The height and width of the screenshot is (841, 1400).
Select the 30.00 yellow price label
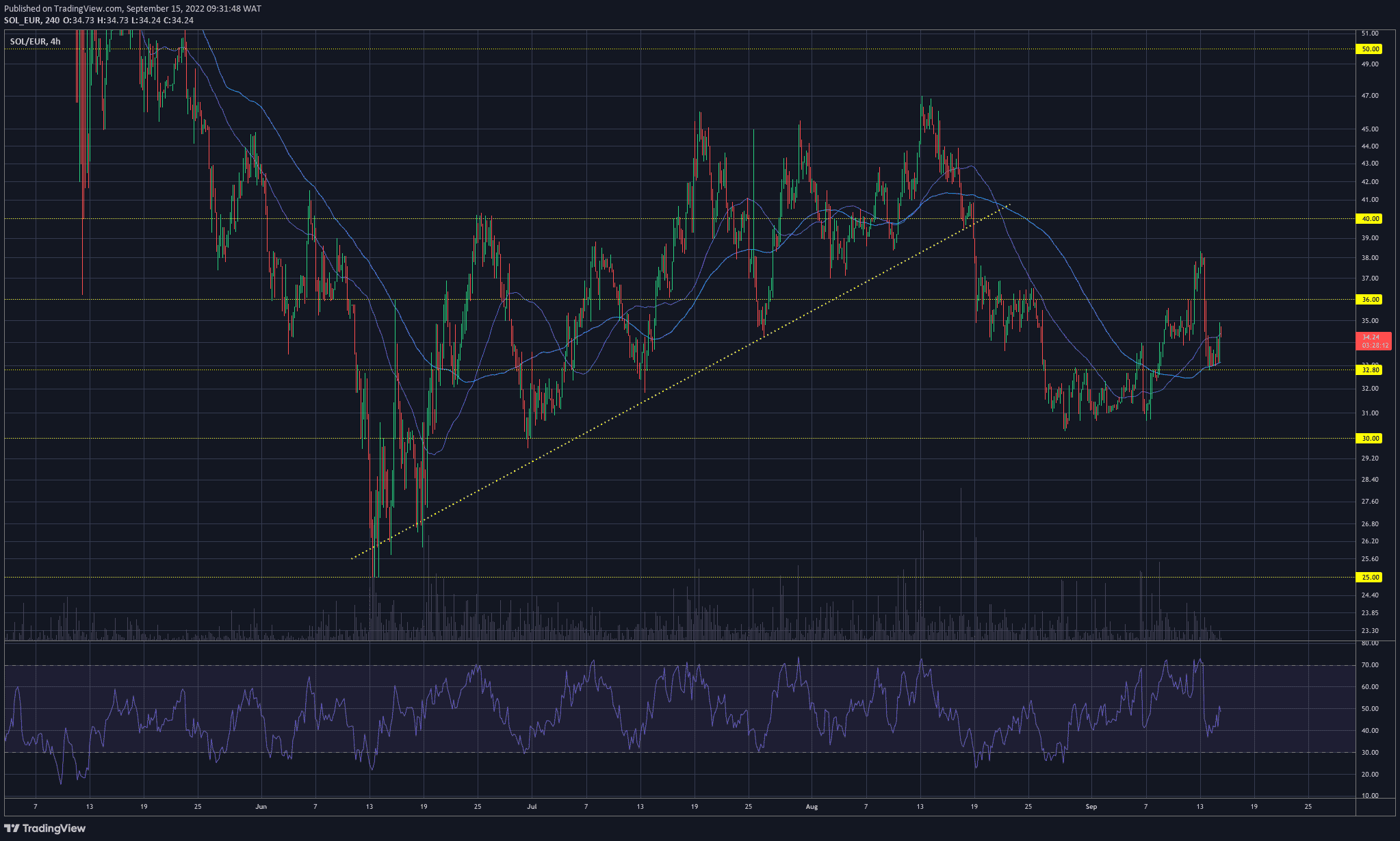coord(1370,439)
